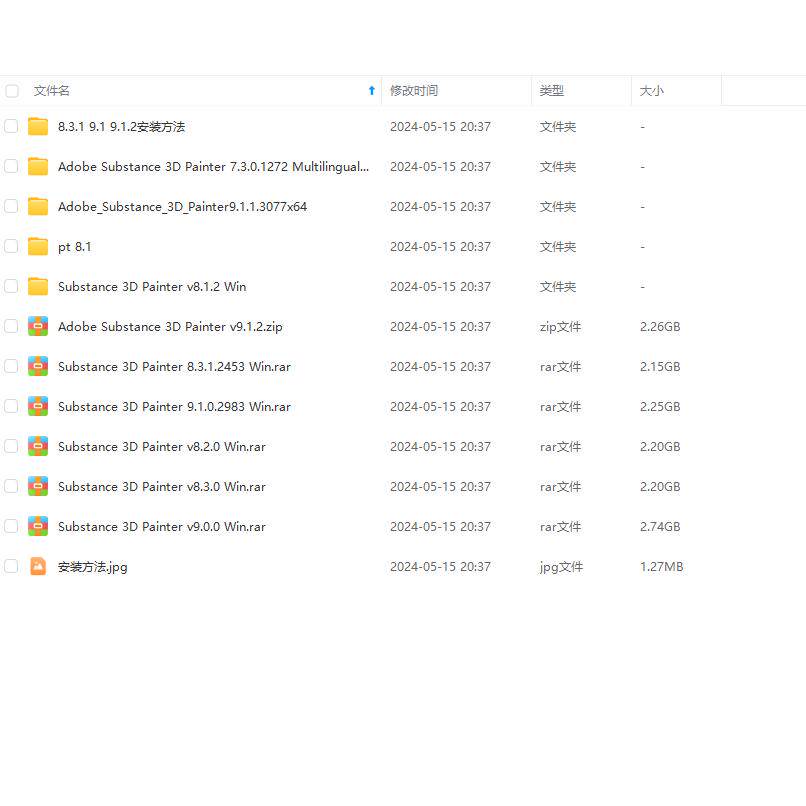Viewport: 806px width, 806px height.
Task: Open the pt 8.1 folder name
Action: (75, 247)
